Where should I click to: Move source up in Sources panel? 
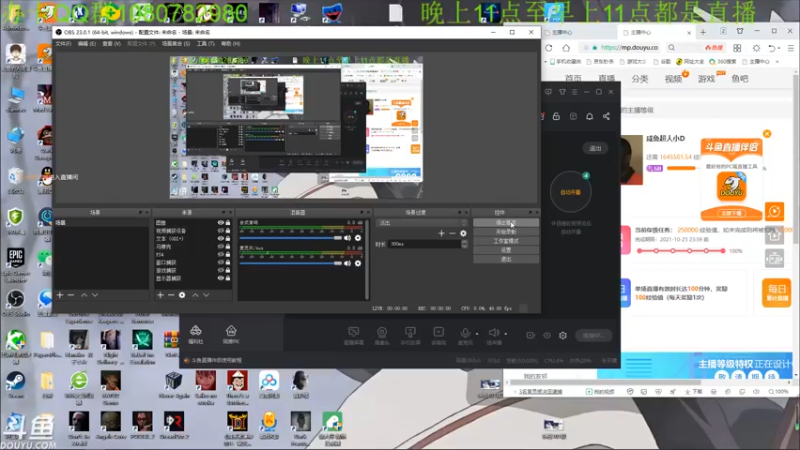pyautogui.click(x=195, y=295)
